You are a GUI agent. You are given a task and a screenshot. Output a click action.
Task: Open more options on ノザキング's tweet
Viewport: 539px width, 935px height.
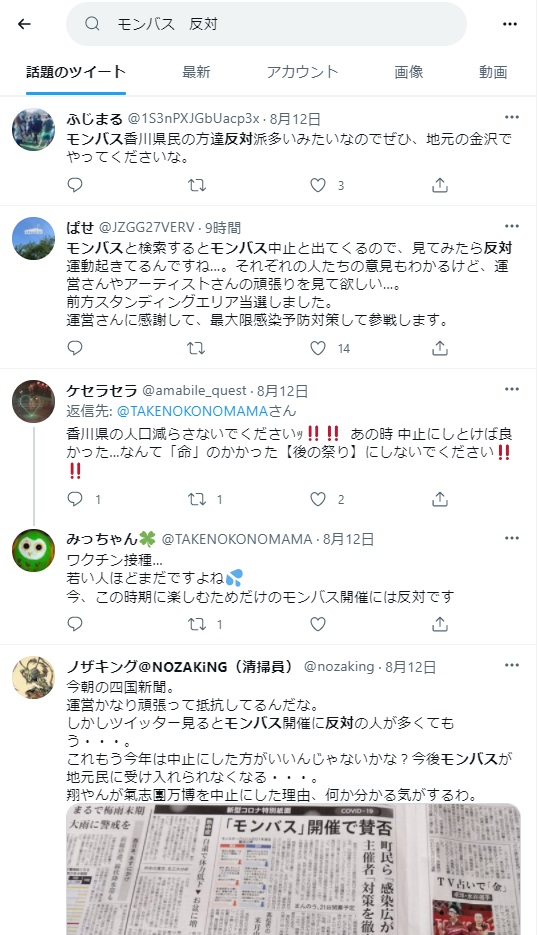[x=512, y=665]
